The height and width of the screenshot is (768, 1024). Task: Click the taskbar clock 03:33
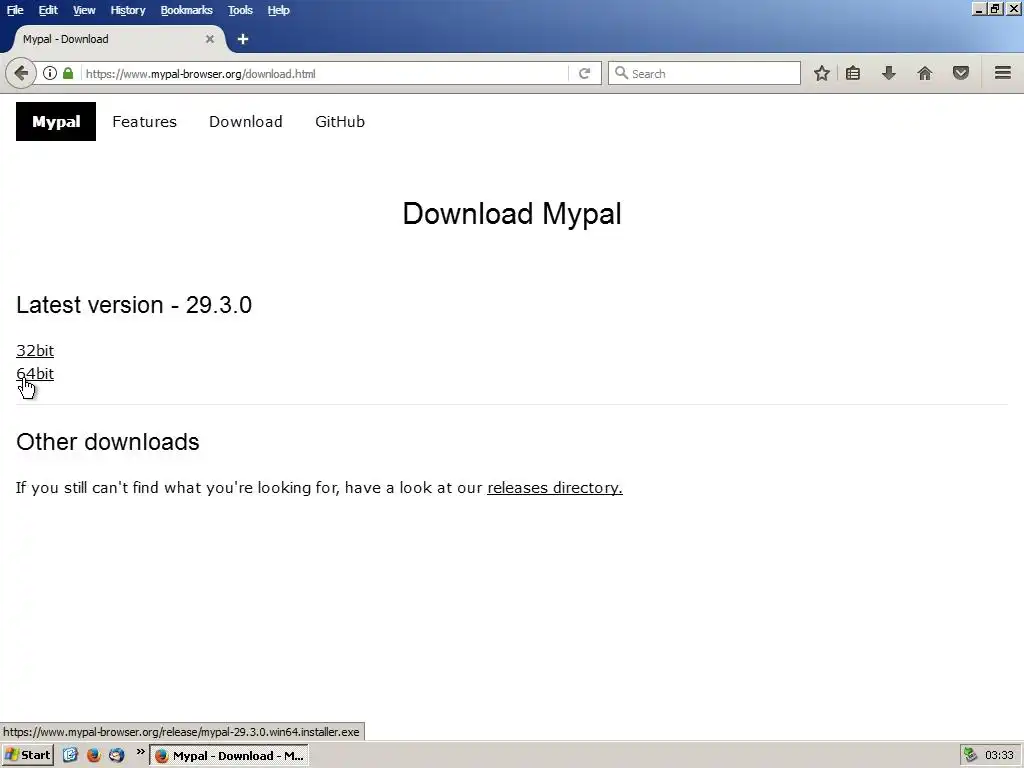pos(999,756)
